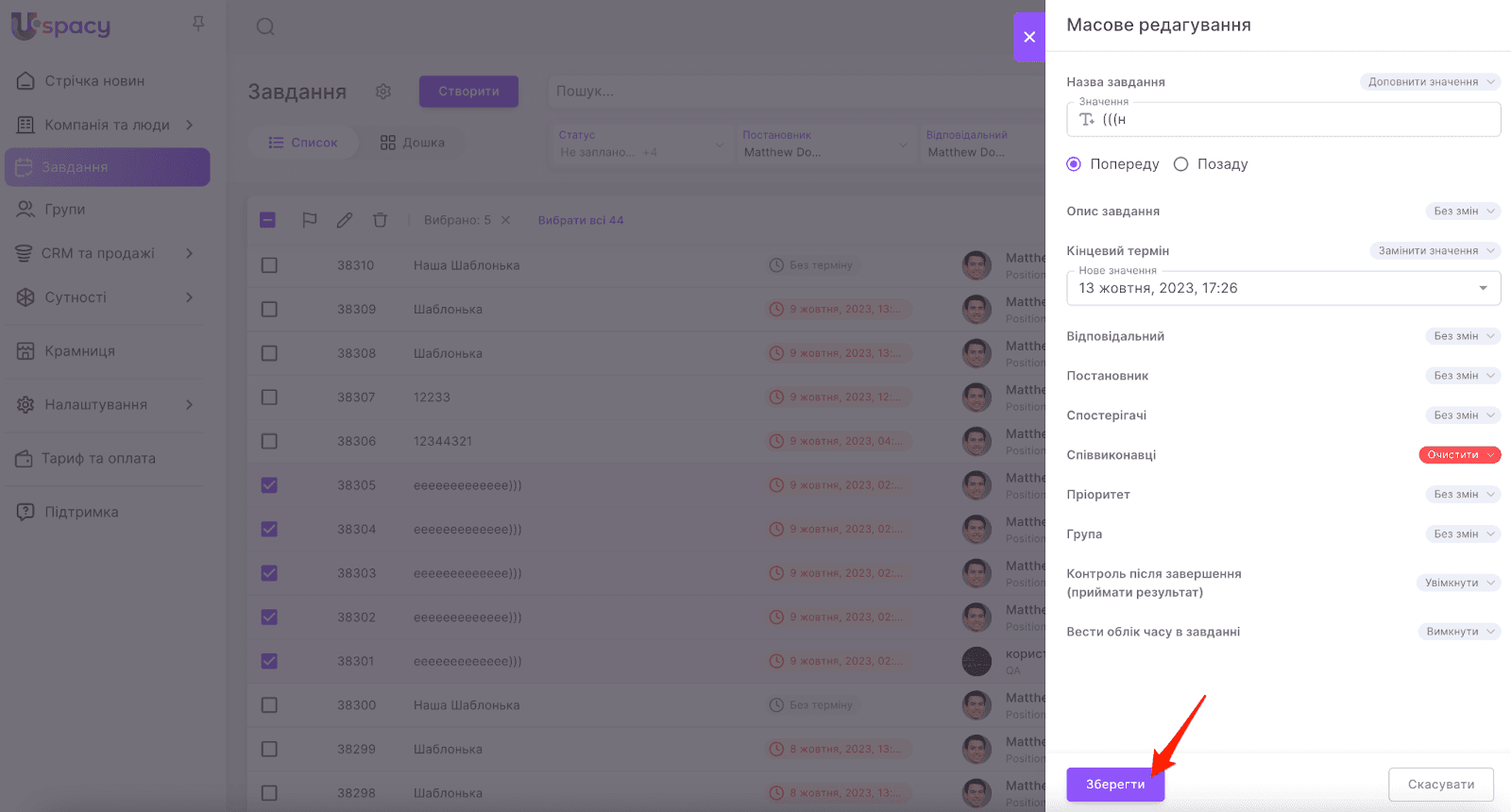
Task: Select Завдання in the sidebar
Action: coord(108,167)
